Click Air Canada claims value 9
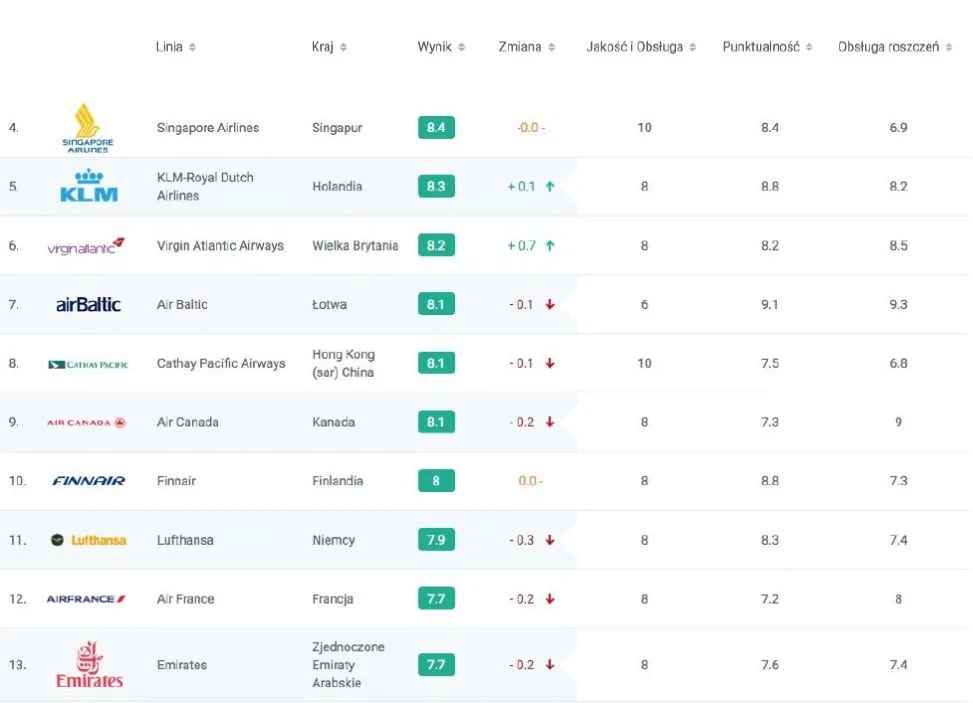Viewport: 973px width, 703px height. point(898,422)
